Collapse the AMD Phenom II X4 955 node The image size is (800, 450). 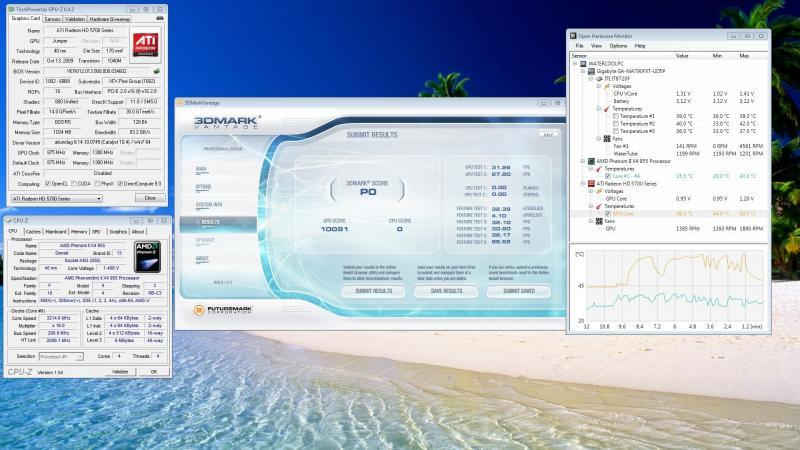point(583,161)
